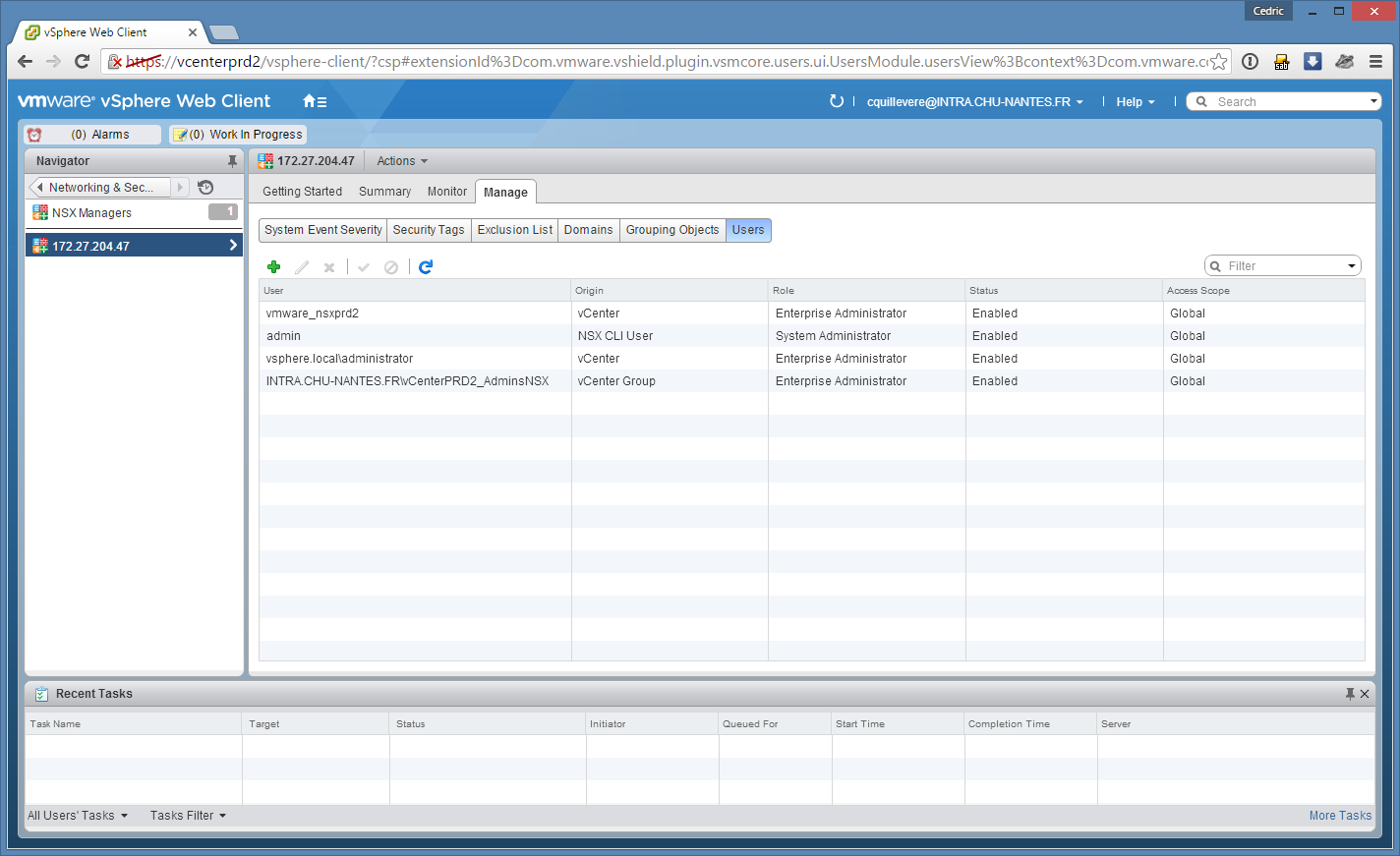
Task: Click the header refresh icon
Action: click(x=837, y=101)
